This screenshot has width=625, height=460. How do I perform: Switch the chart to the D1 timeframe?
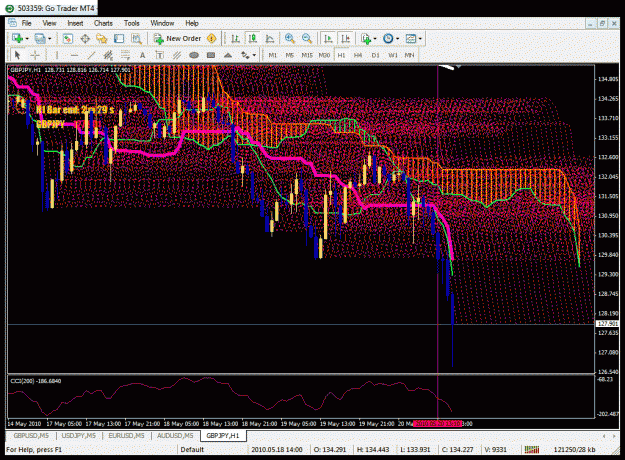(375, 55)
